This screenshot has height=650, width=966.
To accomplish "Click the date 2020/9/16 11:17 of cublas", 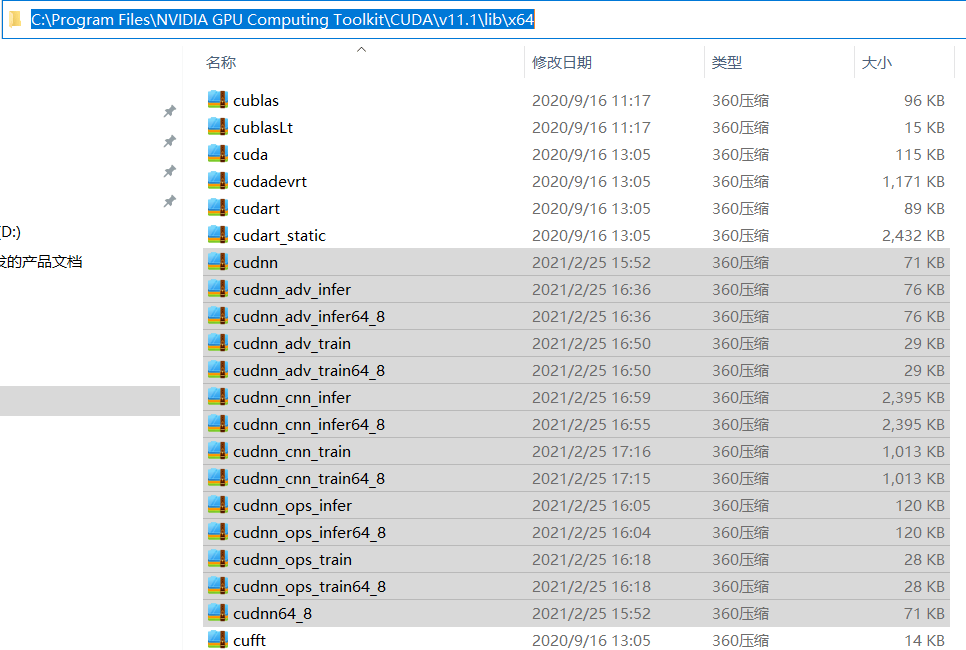I will tap(591, 100).
